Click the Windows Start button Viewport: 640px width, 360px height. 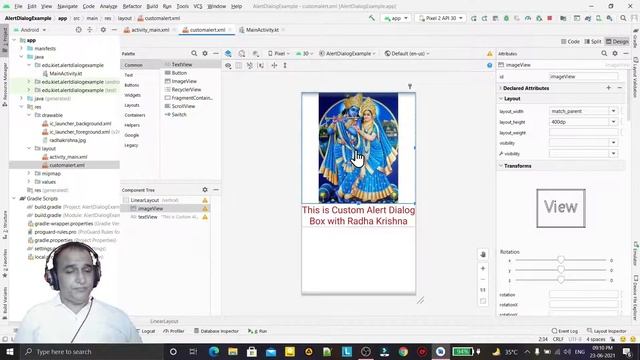pyautogui.click(x=9, y=351)
